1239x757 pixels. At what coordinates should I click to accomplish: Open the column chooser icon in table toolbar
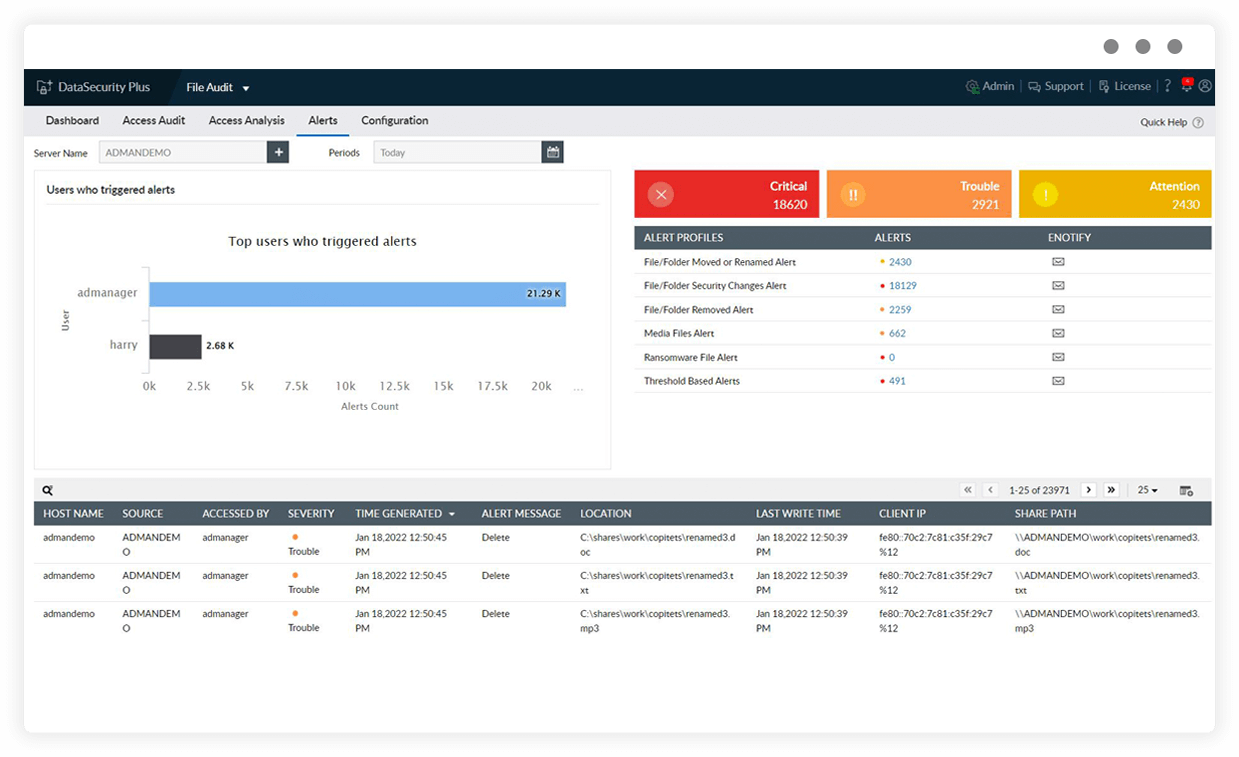click(x=1186, y=490)
